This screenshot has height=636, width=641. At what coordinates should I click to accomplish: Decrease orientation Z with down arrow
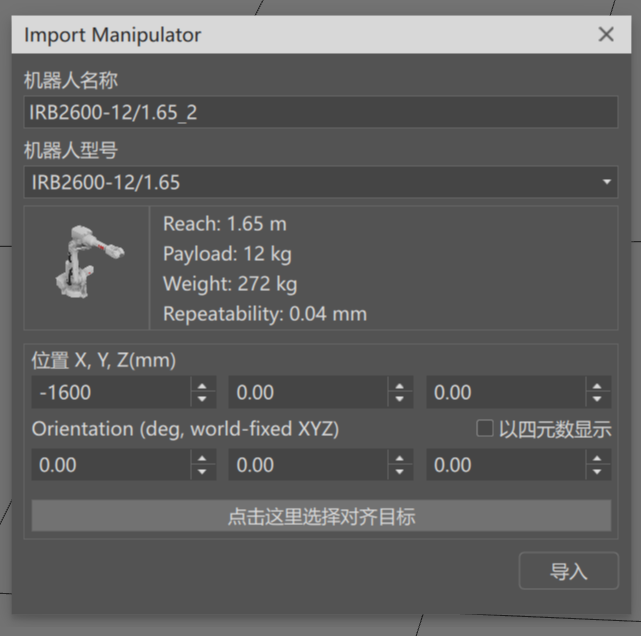tap(597, 472)
